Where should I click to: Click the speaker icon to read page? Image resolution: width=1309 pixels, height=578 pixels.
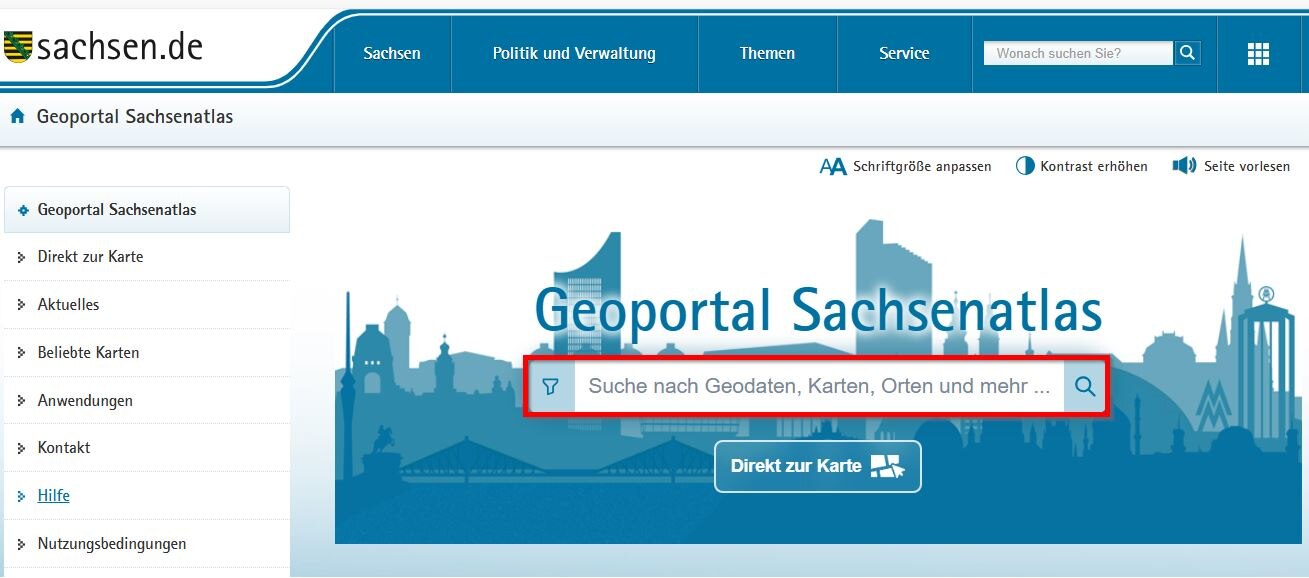1185,166
